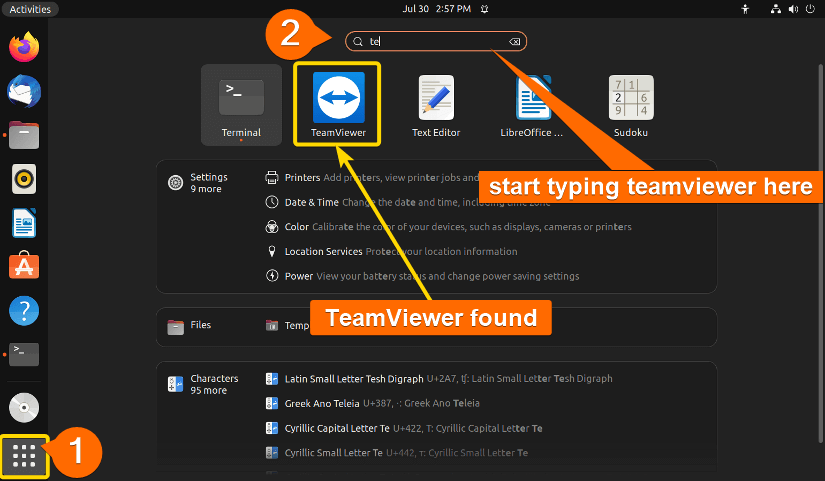Click inside the search input field
This screenshot has width=825, height=481.
click(x=436, y=42)
